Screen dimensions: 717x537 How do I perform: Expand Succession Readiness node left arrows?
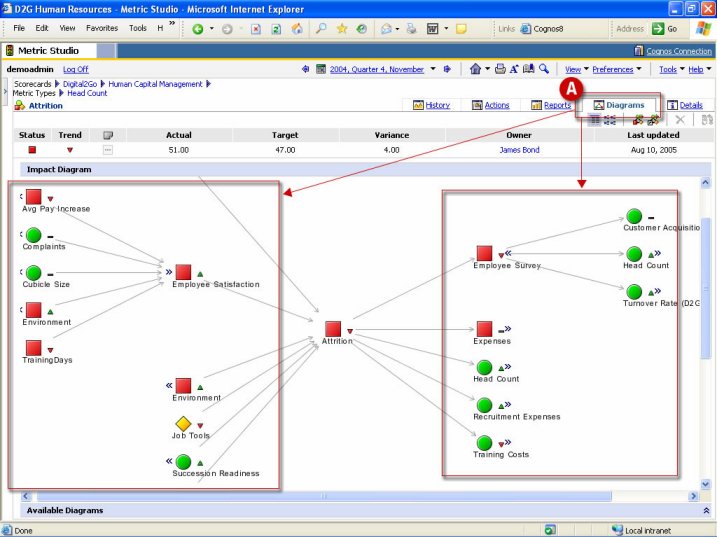click(169, 461)
